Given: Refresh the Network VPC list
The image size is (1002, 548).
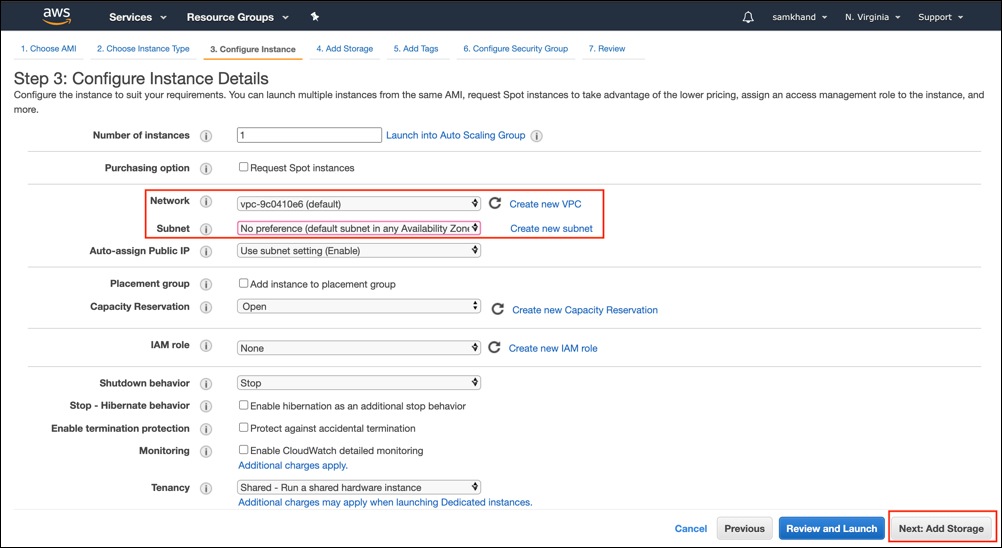Looking at the screenshot, I should pos(494,203).
